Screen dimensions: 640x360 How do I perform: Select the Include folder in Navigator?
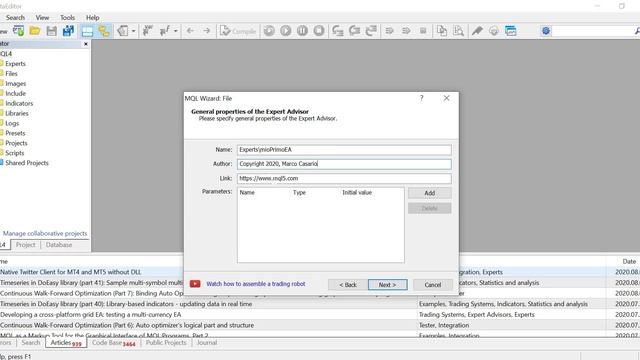tap(16, 93)
